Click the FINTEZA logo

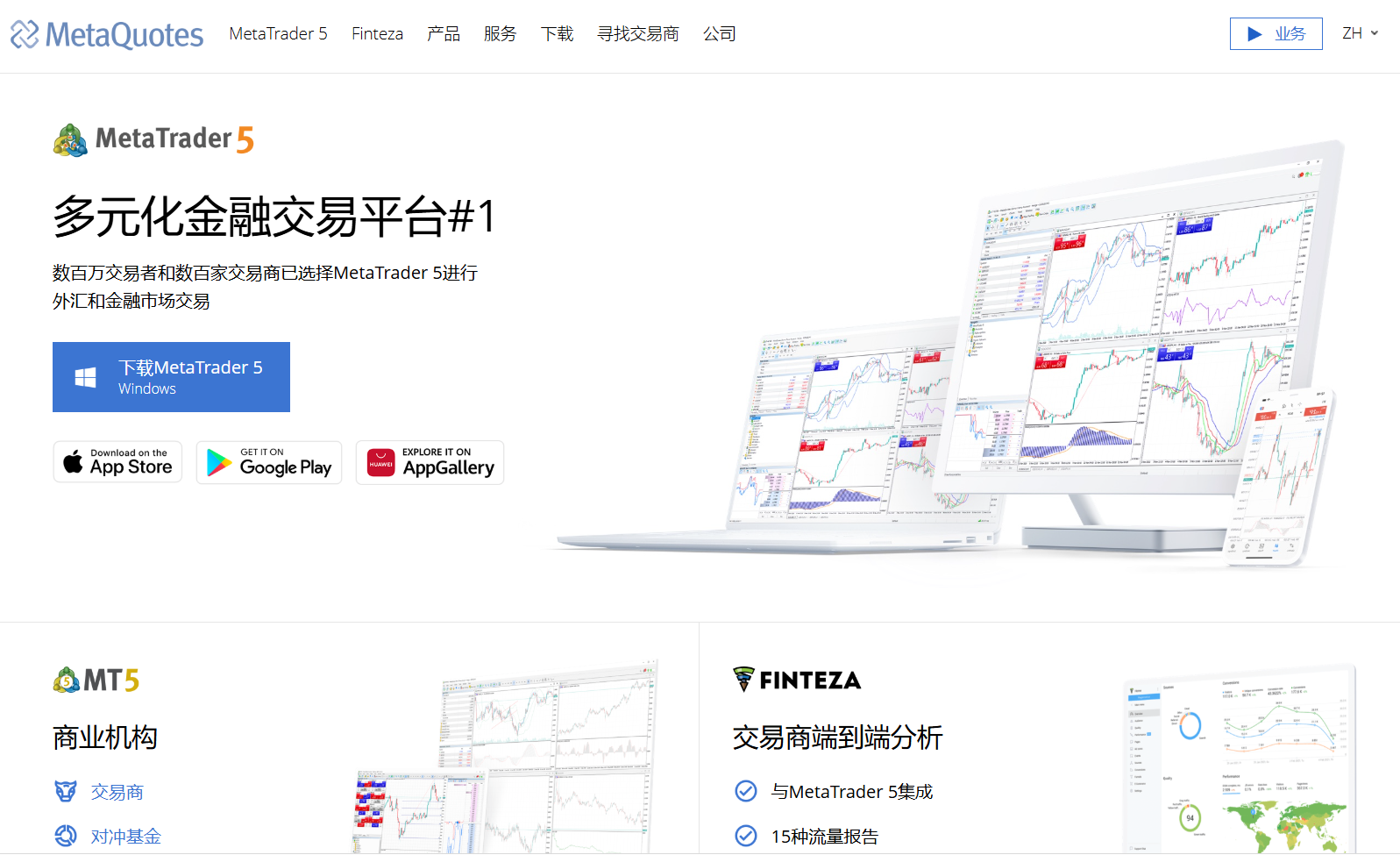tap(797, 680)
